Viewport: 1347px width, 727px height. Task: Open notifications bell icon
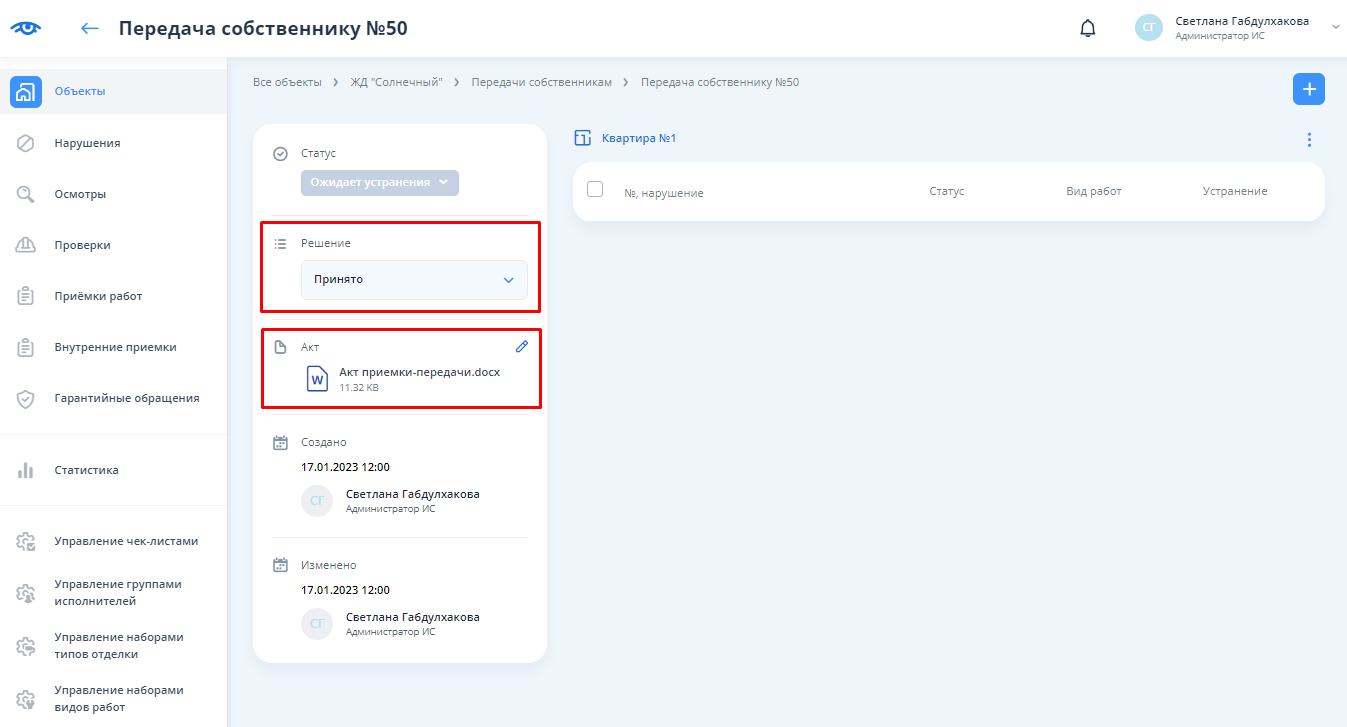(x=1088, y=28)
